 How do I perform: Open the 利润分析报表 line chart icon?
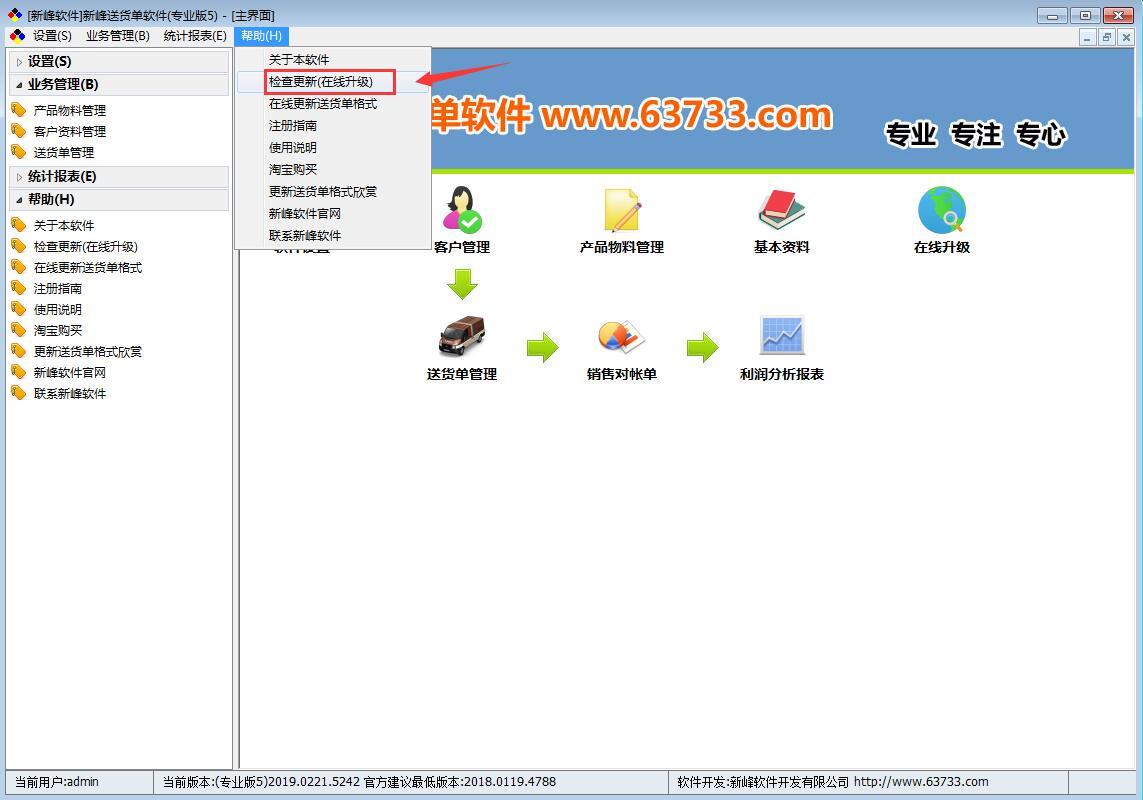pyautogui.click(x=781, y=335)
